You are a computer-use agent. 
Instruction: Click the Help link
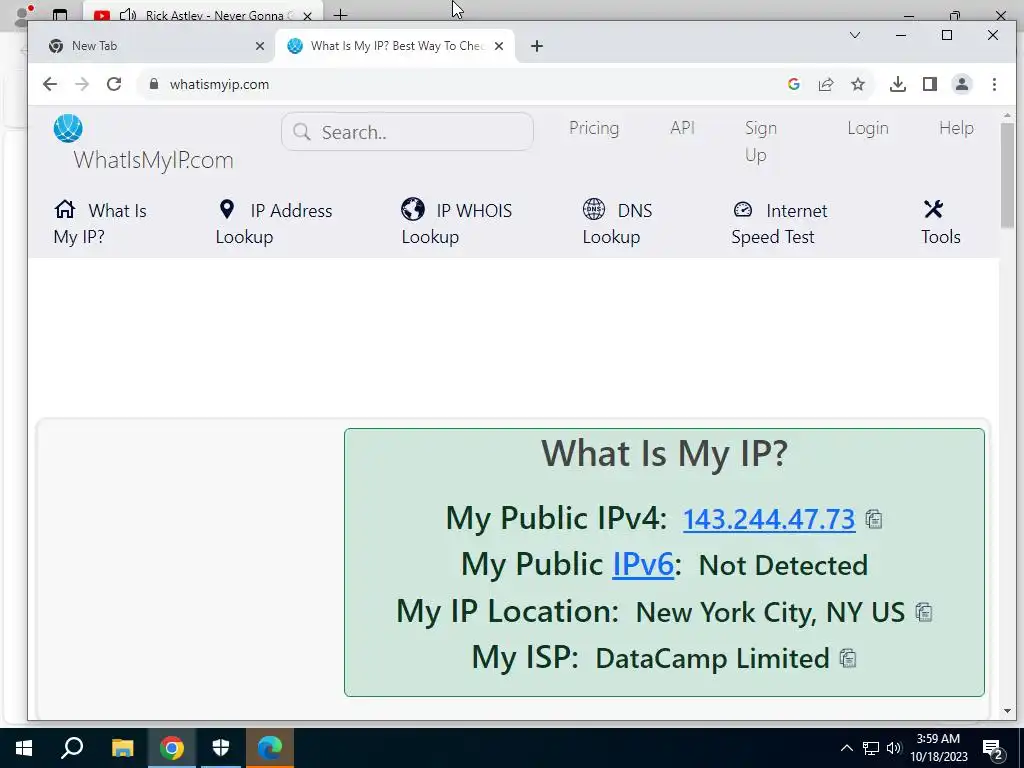956,128
